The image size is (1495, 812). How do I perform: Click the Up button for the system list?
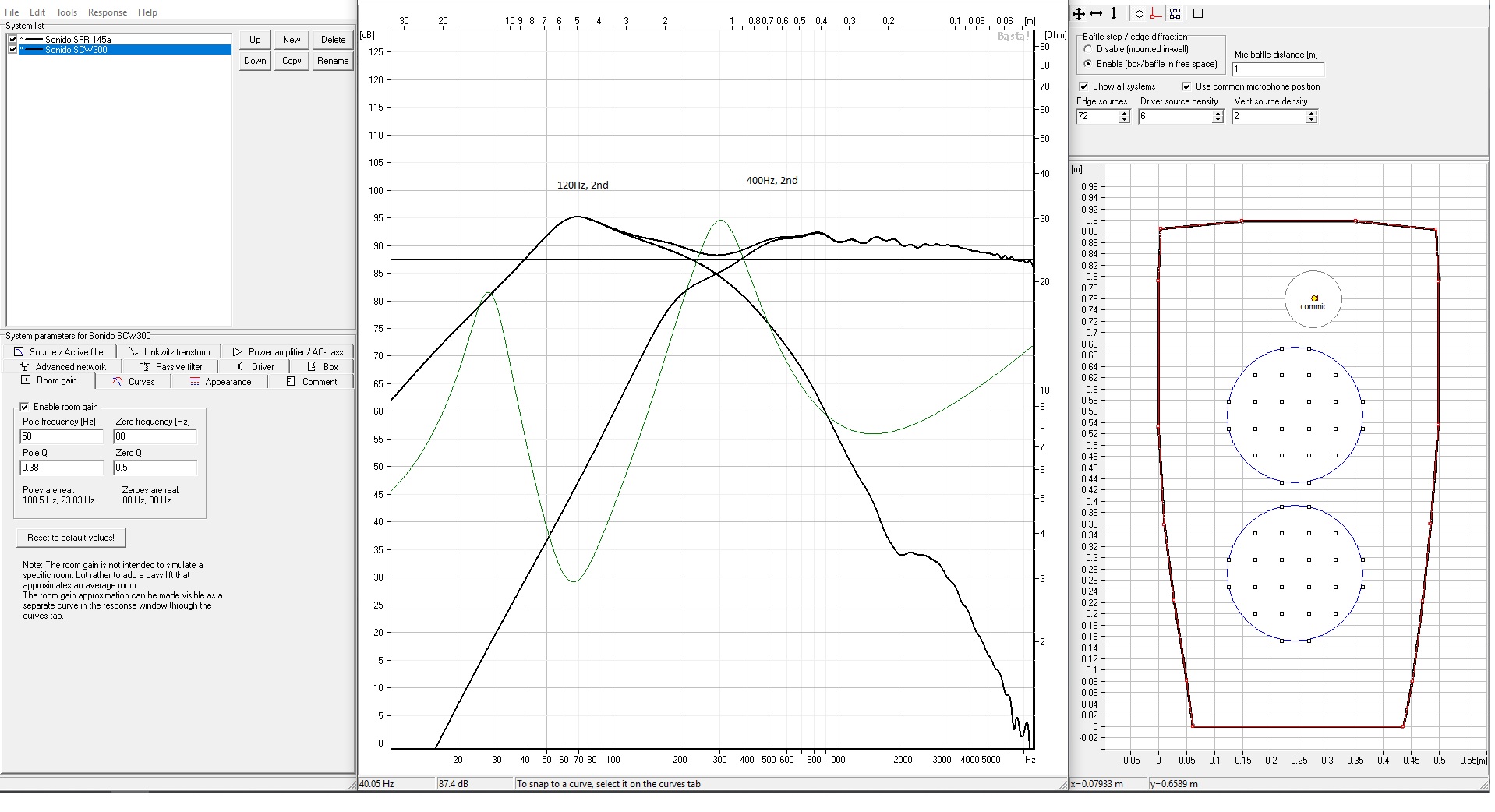click(255, 40)
